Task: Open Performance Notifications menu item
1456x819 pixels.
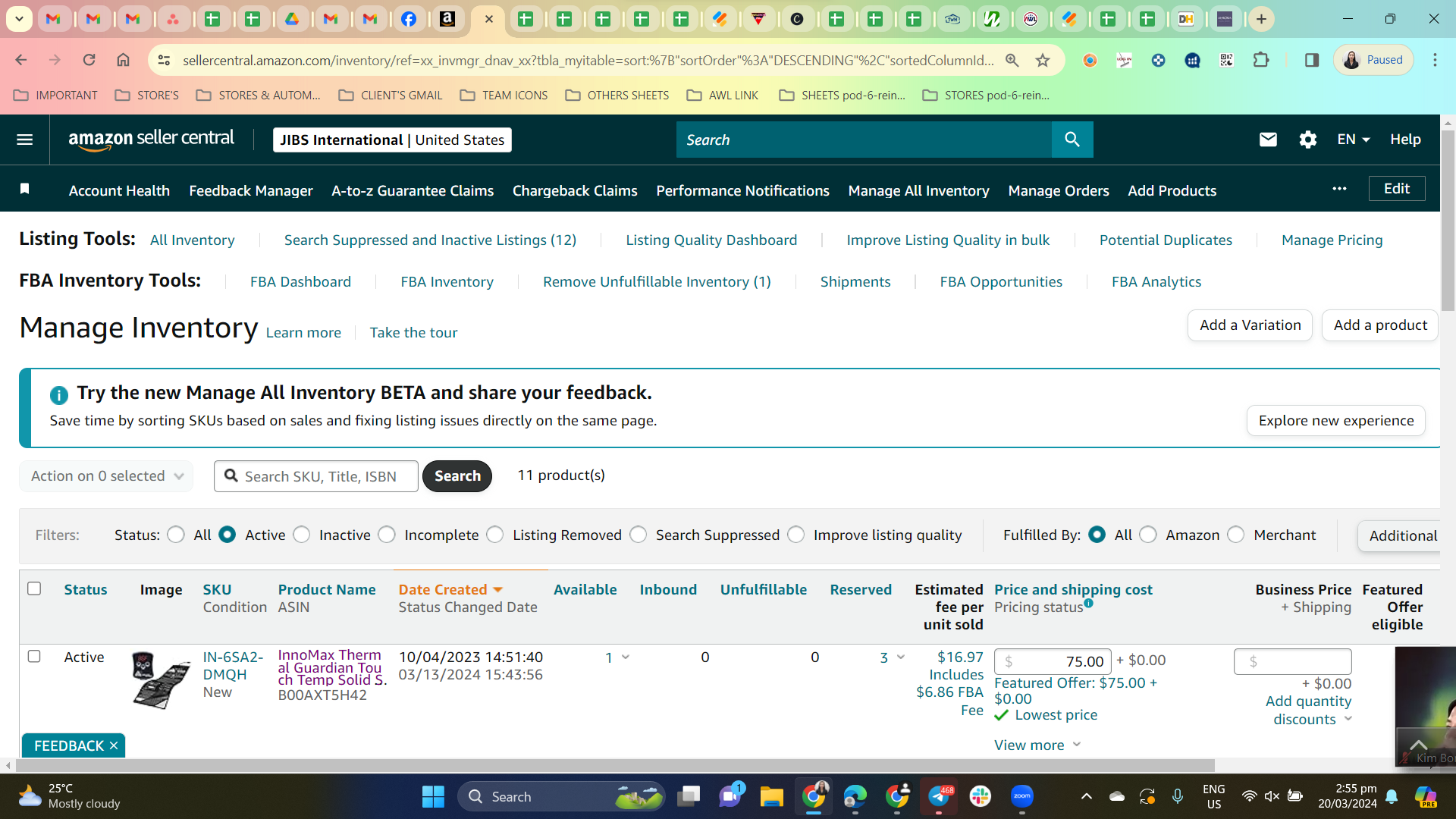Action: 742,190
